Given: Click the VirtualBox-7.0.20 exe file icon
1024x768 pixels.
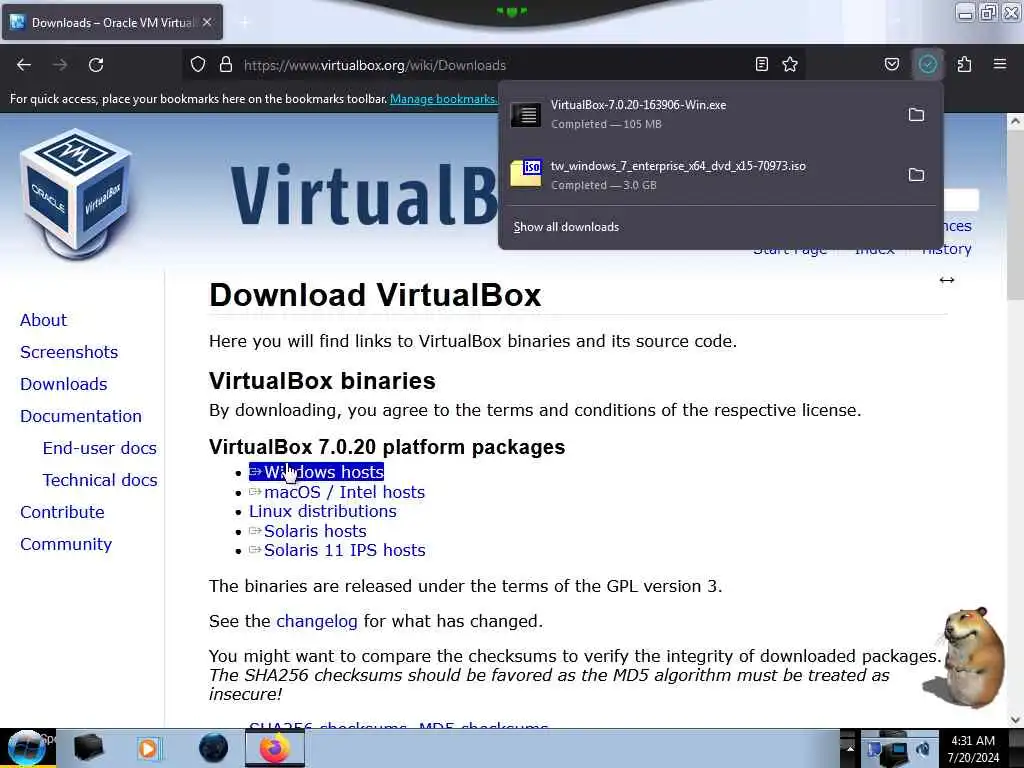Looking at the screenshot, I should 526,115.
